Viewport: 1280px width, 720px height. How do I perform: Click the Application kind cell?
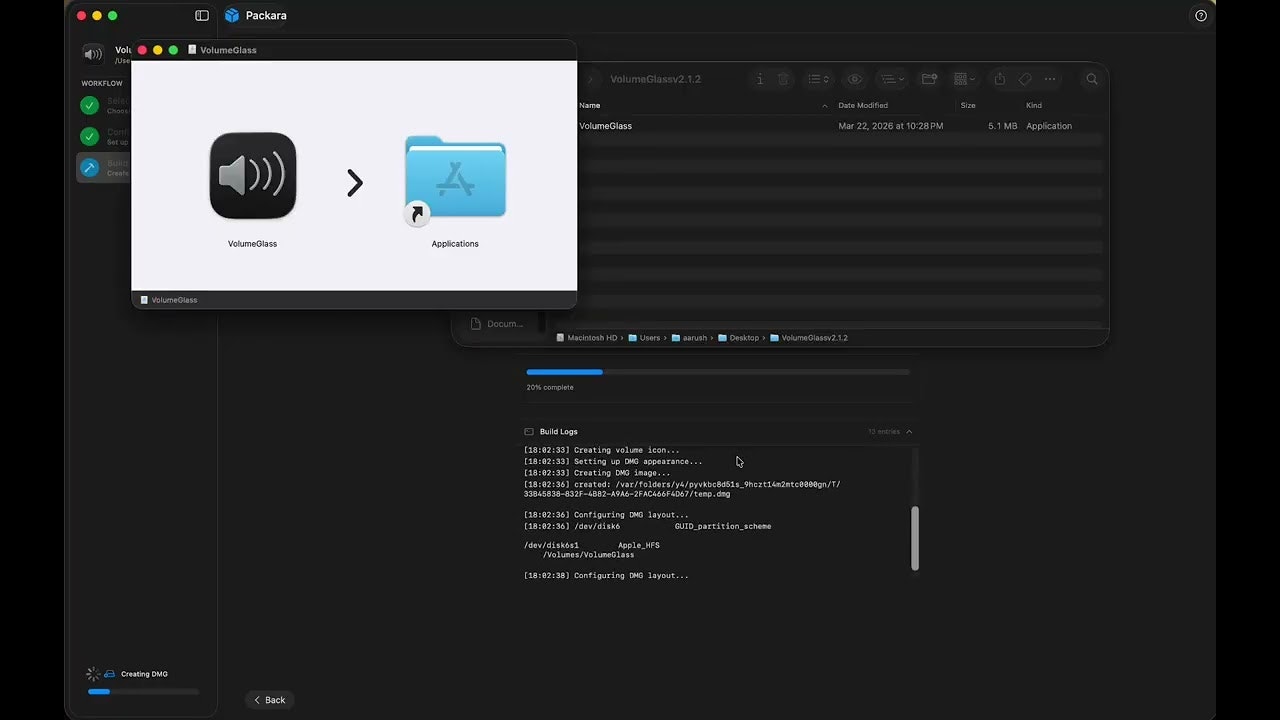coord(1049,126)
